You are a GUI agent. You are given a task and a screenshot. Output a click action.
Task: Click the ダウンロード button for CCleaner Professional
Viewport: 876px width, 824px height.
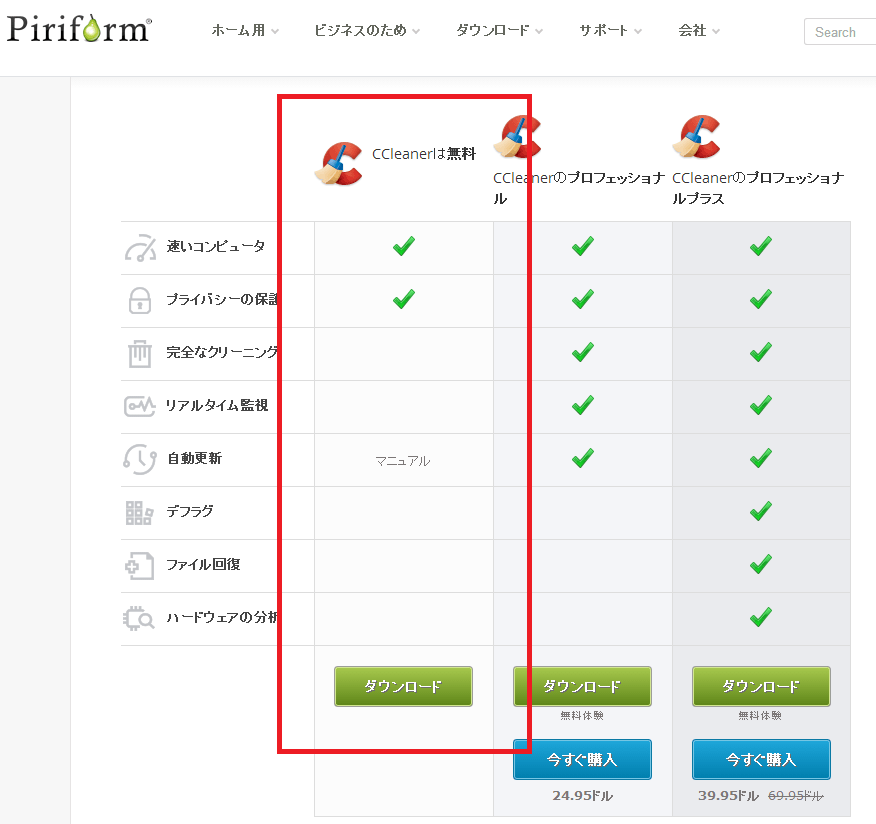582,687
